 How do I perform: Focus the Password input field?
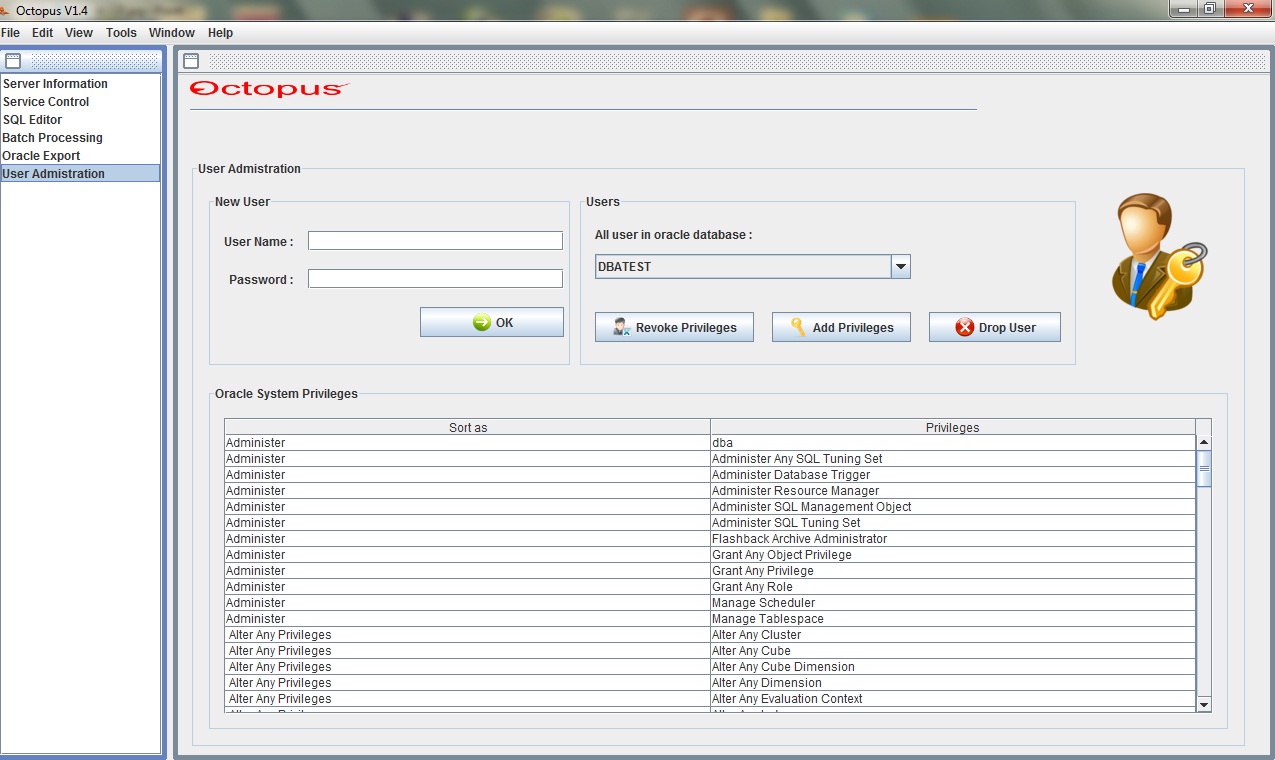coord(435,279)
